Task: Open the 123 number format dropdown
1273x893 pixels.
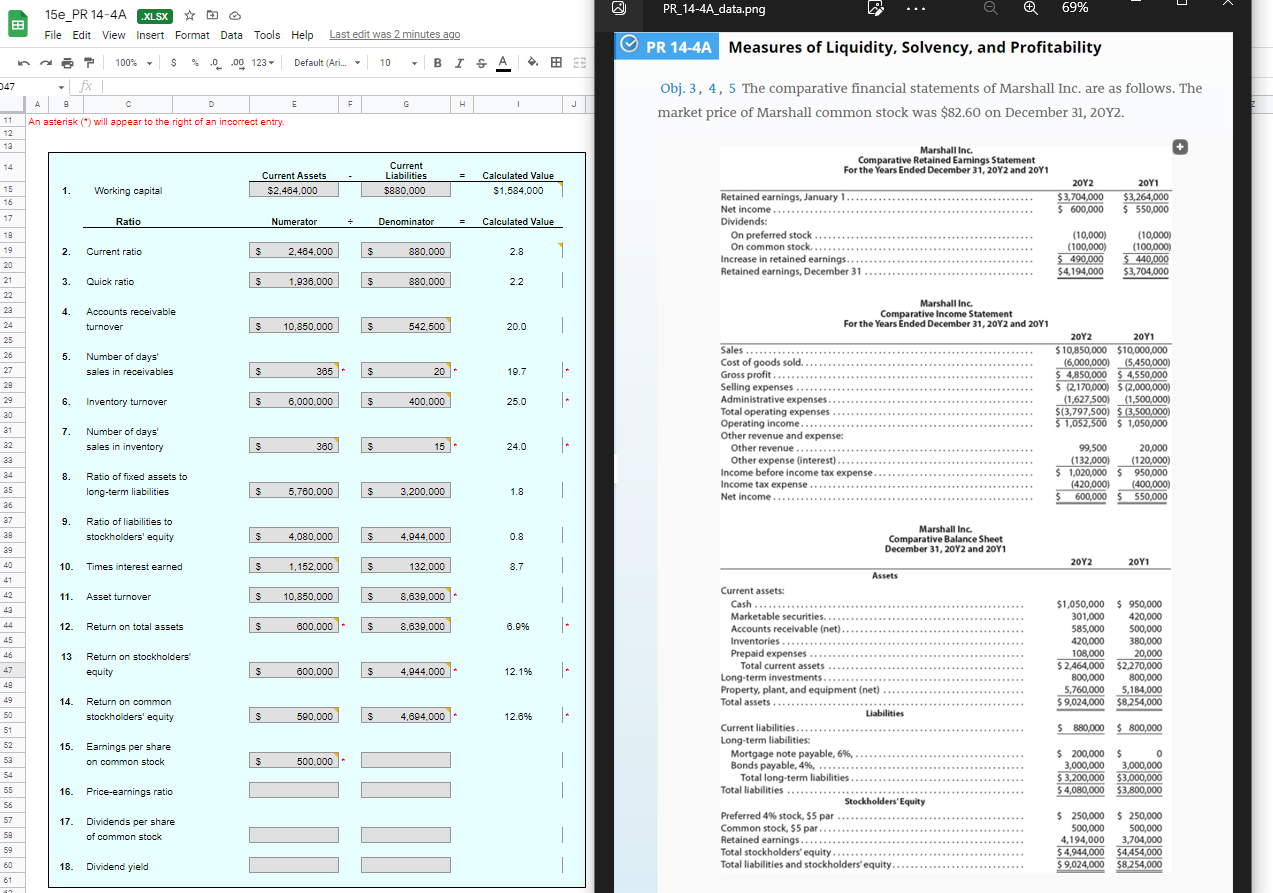Action: click(261, 63)
